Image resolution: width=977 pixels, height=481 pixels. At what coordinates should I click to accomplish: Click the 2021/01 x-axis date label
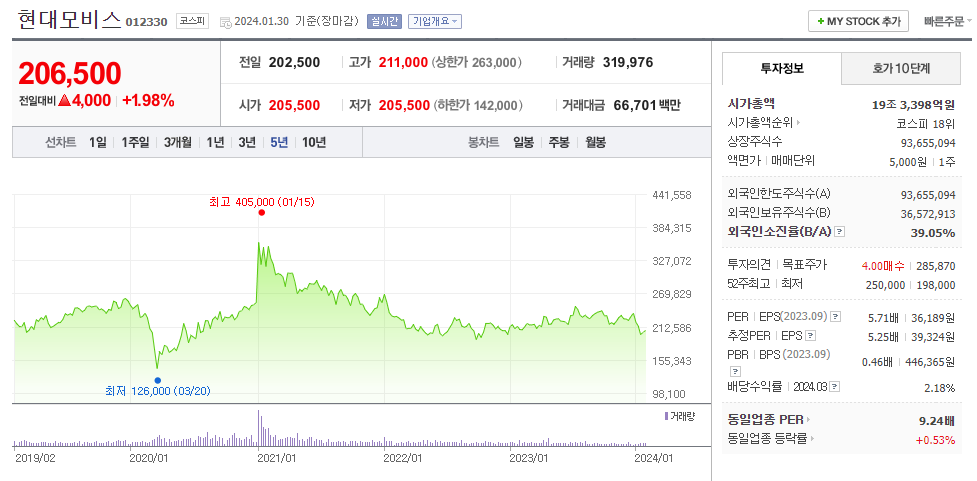tap(276, 459)
